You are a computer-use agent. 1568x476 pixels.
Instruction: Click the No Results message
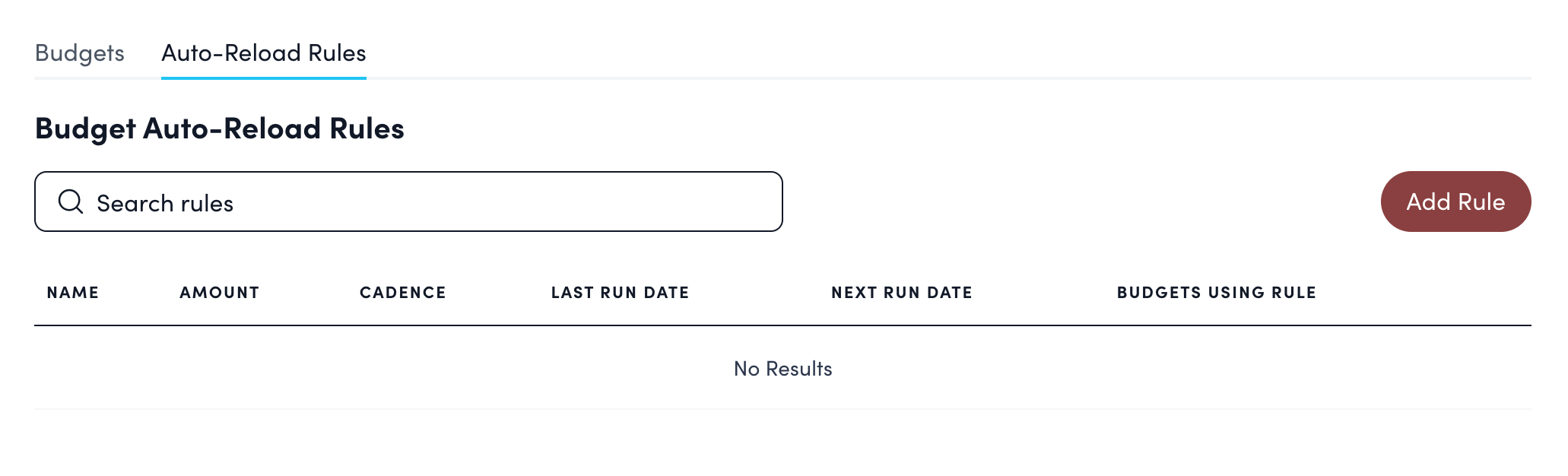click(782, 369)
